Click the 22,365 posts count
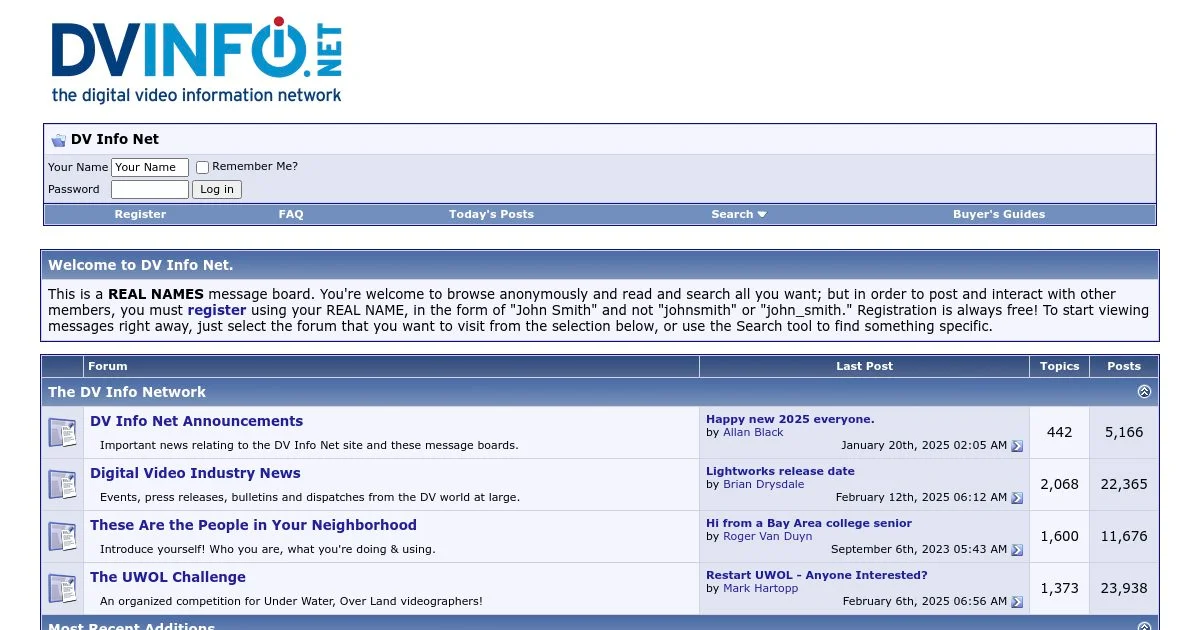Screen dimensions: 1200x630 point(1124,484)
